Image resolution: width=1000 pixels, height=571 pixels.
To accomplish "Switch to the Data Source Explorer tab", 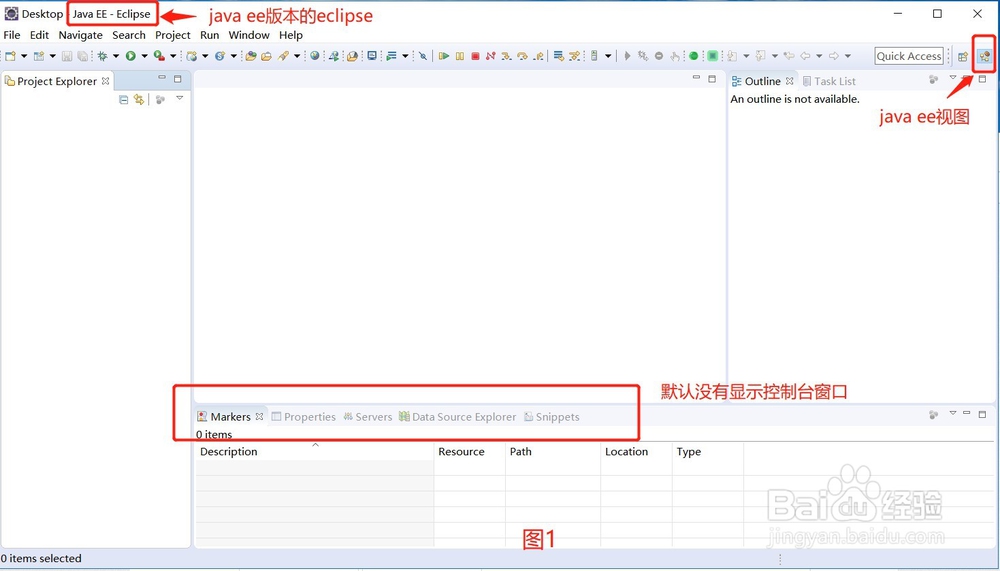I will 457,417.
